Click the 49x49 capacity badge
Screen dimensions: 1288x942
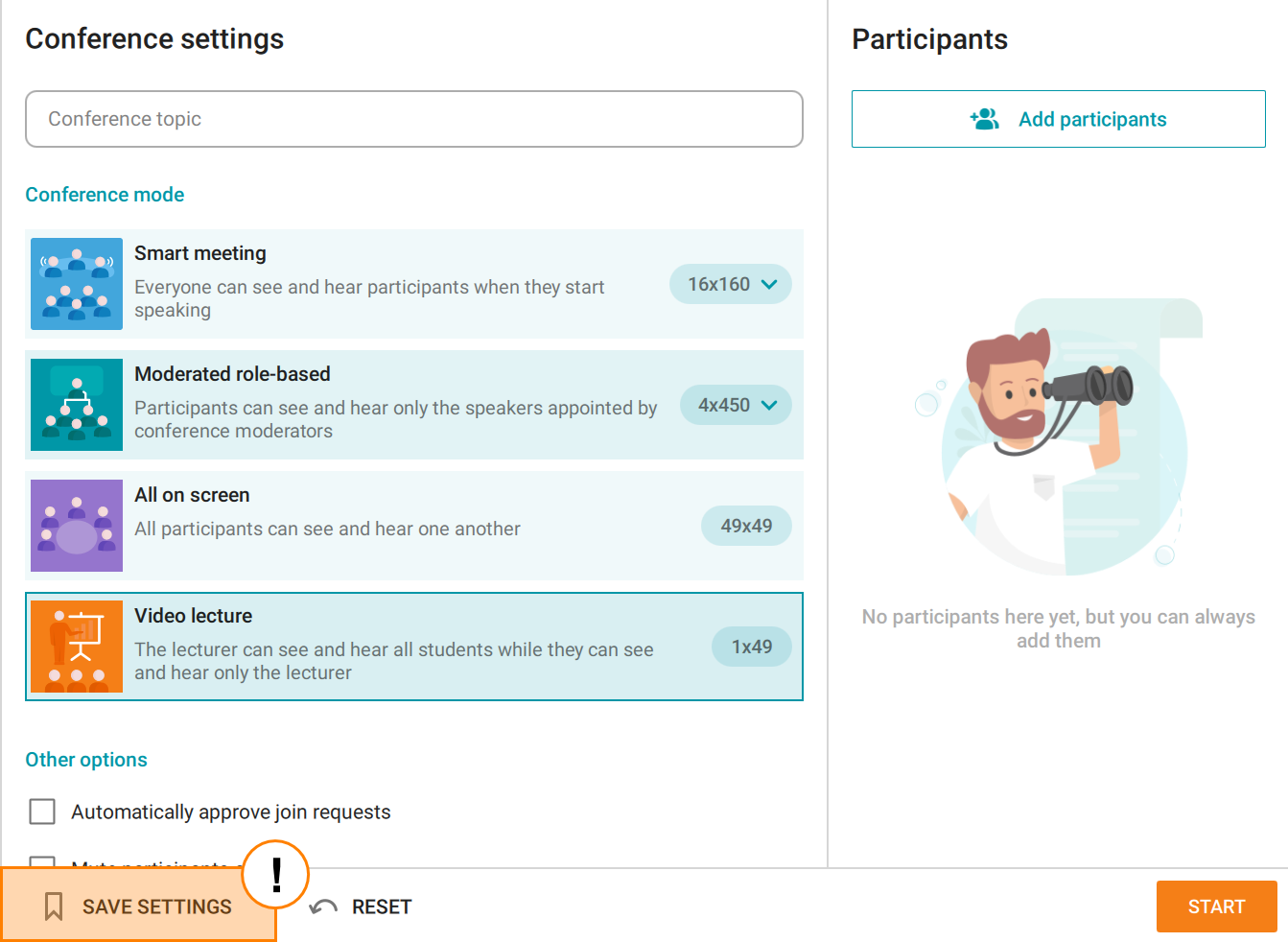746,526
